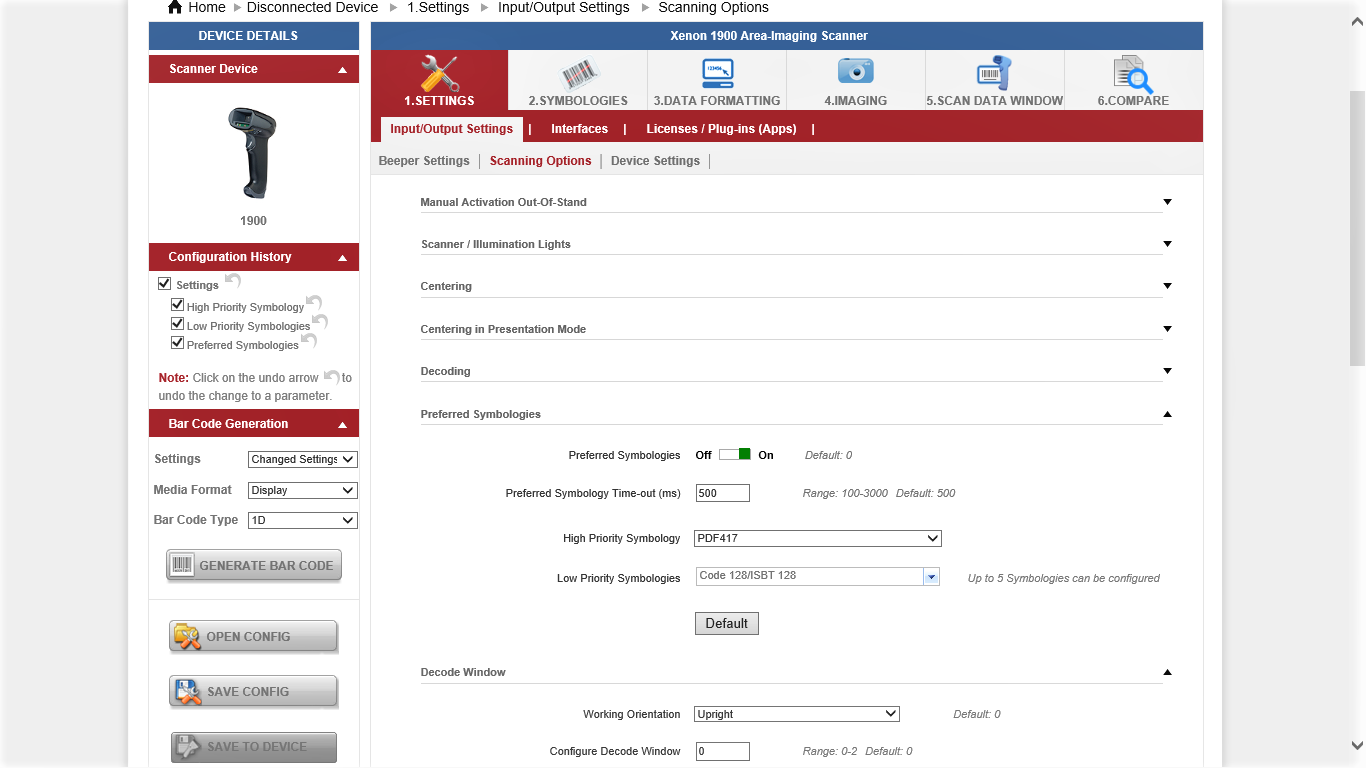Expand the Scanner / Illumination Lights section
Image resolution: width=1366 pixels, height=768 pixels.
point(1167,244)
